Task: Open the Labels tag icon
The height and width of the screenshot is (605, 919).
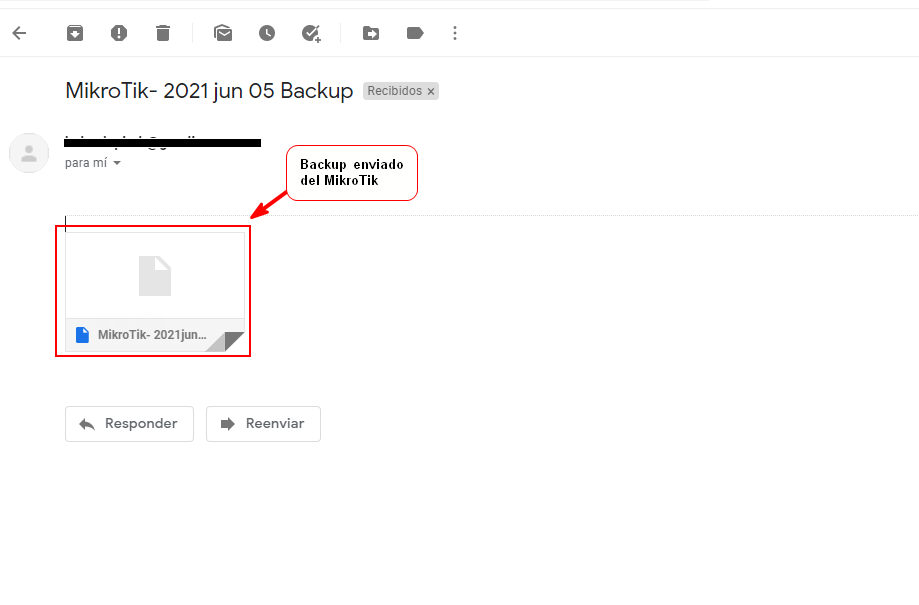Action: [415, 33]
